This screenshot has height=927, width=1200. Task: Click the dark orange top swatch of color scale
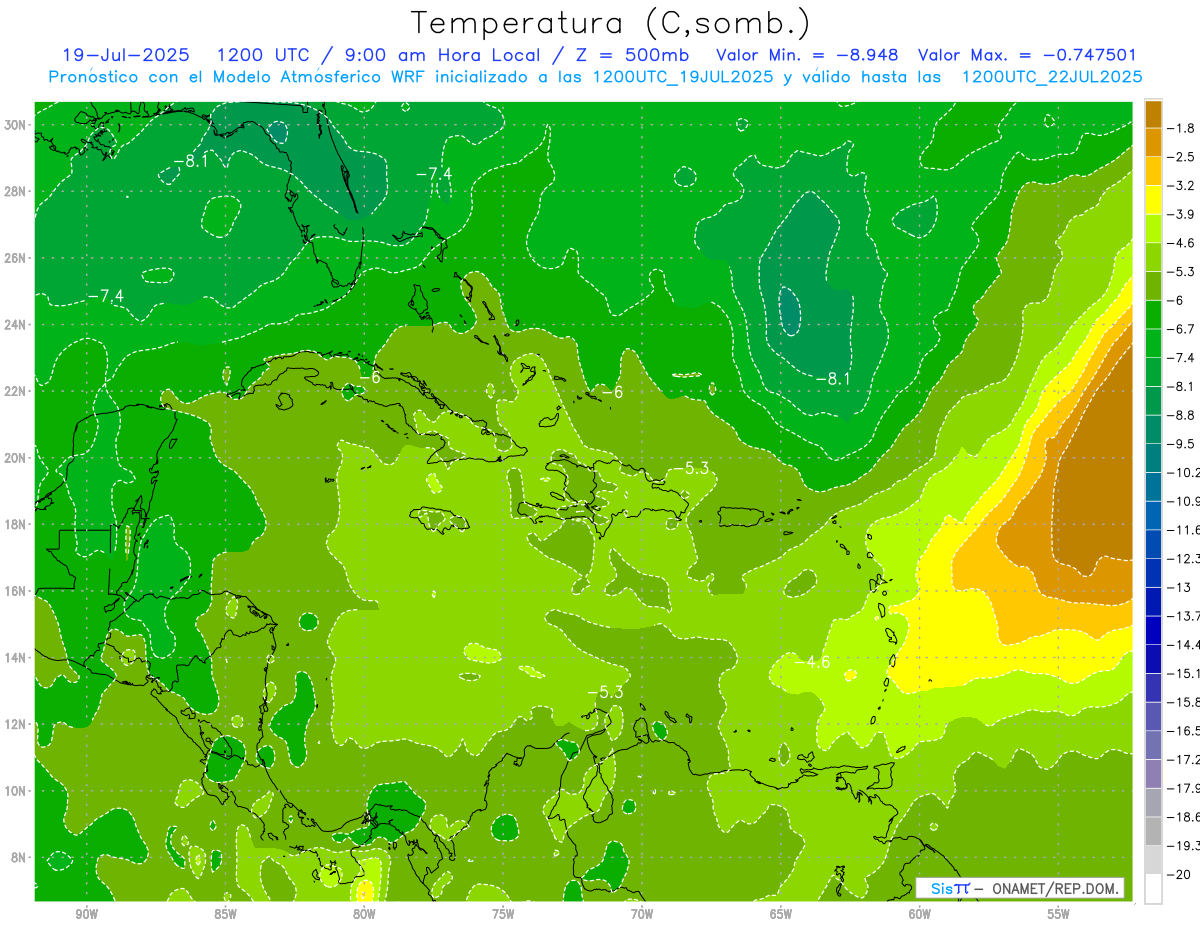tap(1153, 113)
